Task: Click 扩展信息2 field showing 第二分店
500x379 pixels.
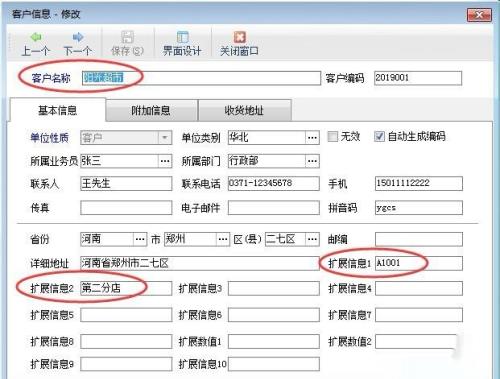Action: pos(126,288)
